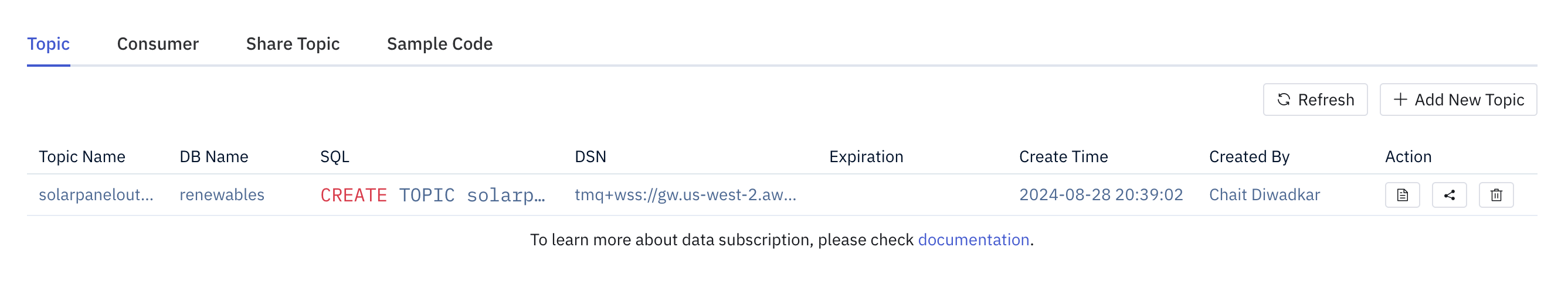Click the tmq+wss DSN value
Viewport: 1568px width, 281px height.
685,194
